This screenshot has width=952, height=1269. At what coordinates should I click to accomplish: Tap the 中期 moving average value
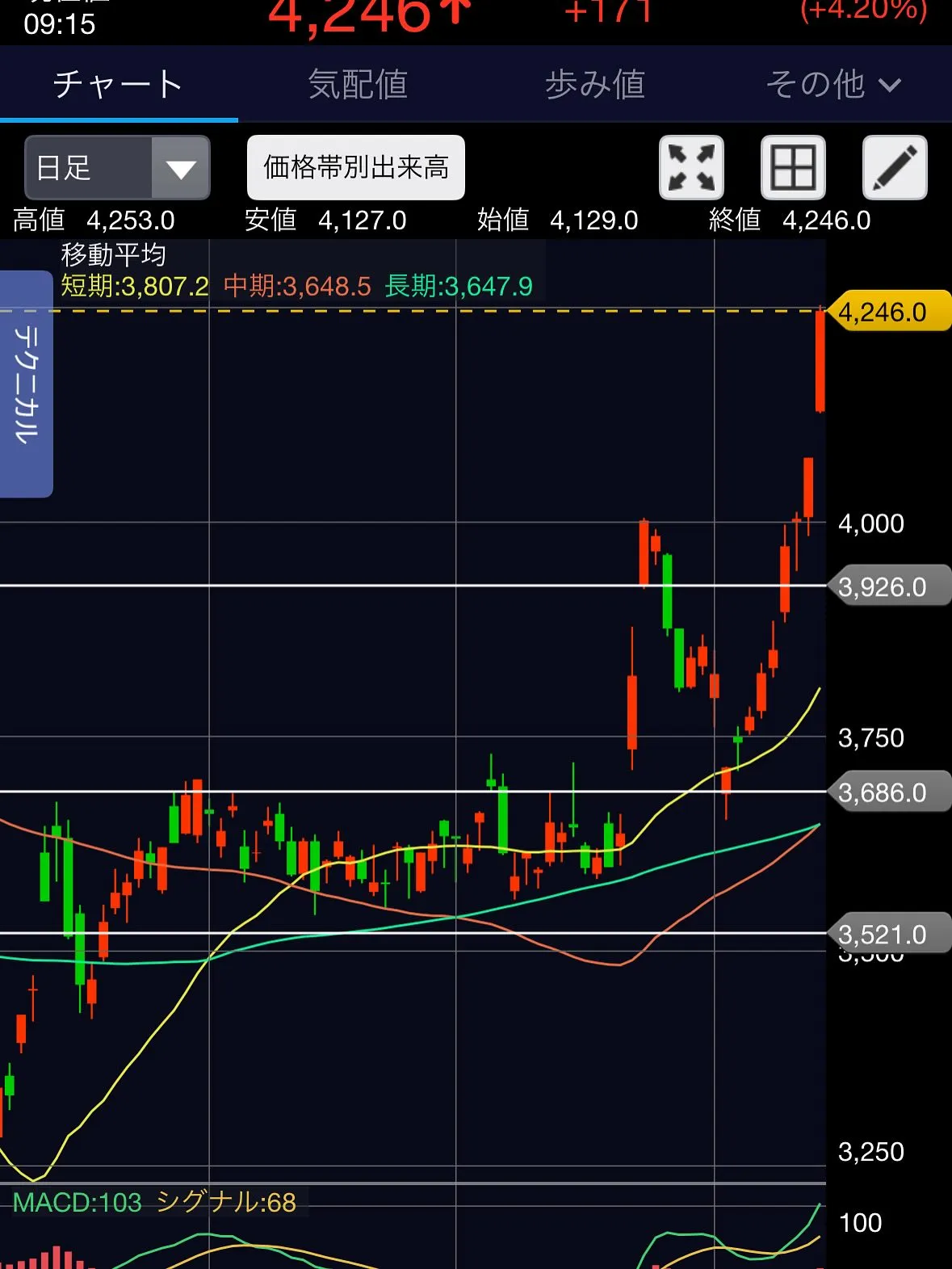click(x=297, y=286)
